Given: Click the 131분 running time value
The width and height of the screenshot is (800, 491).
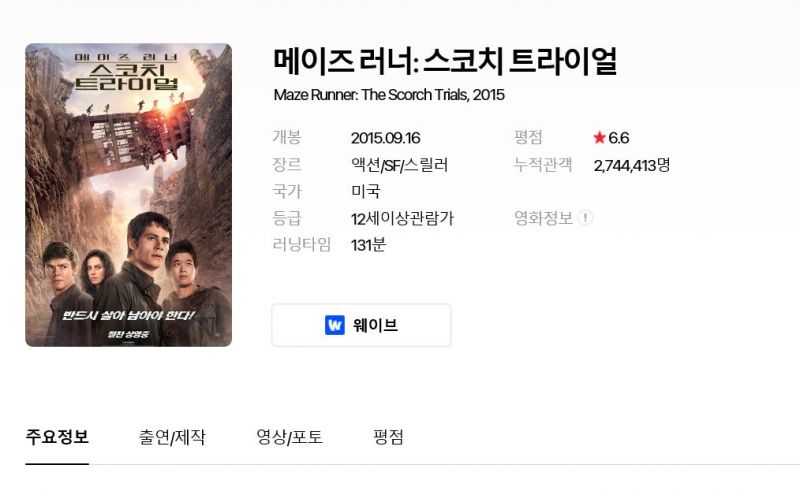Looking at the screenshot, I should pyautogui.click(x=368, y=245).
